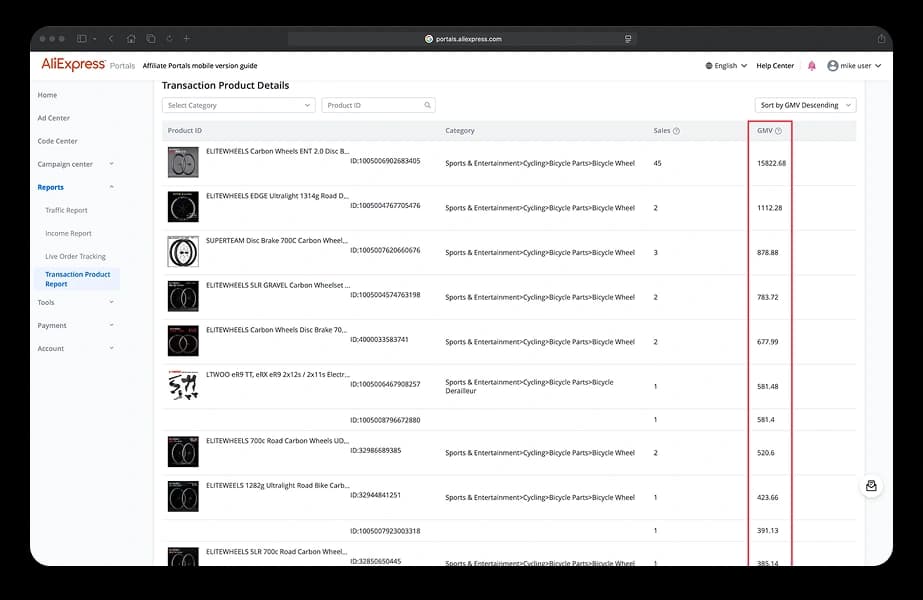Collapse the Reports sidebar section

[x=111, y=187]
